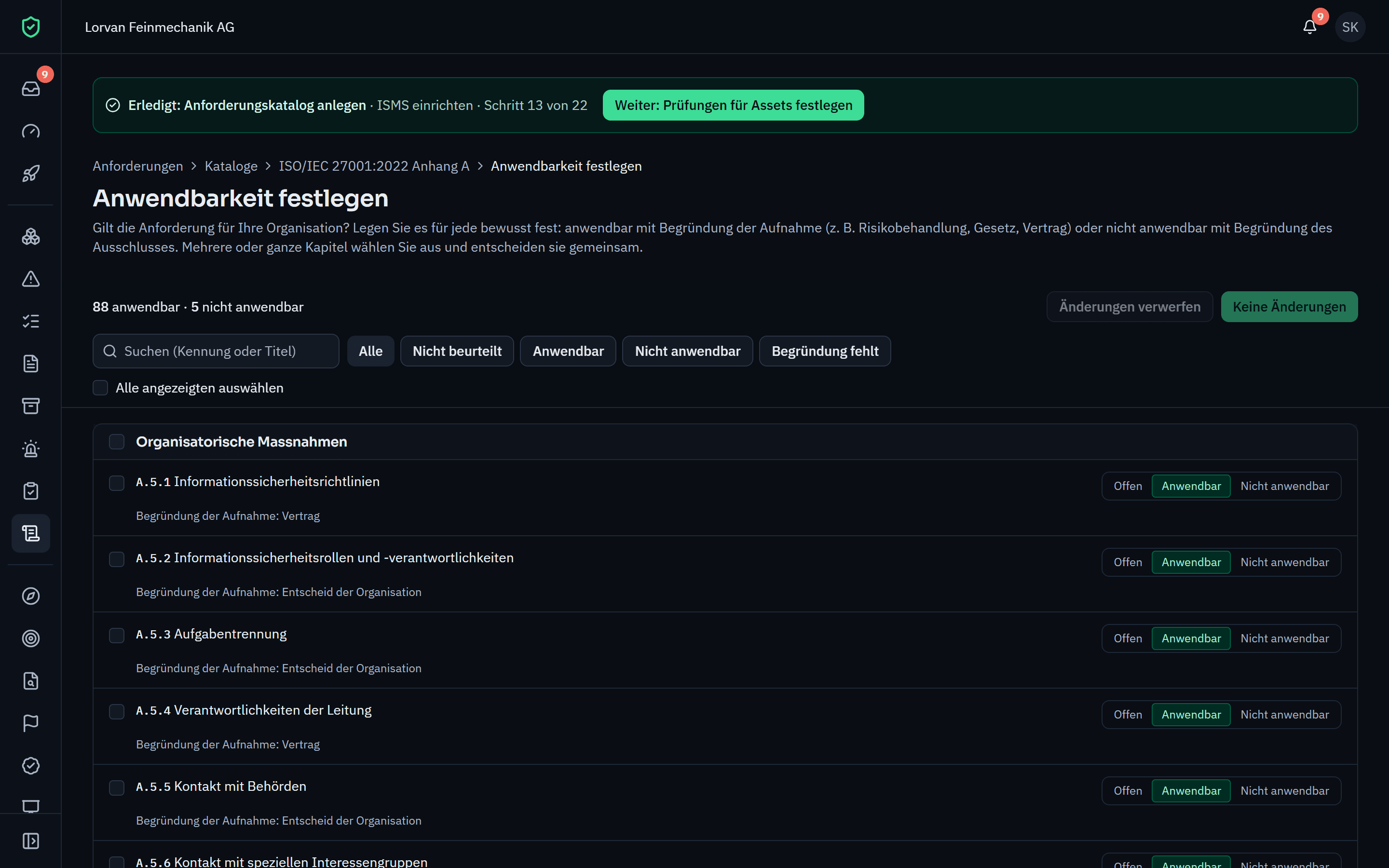Open the target icon in sidebar
The width and height of the screenshot is (1389, 868).
pos(30,638)
